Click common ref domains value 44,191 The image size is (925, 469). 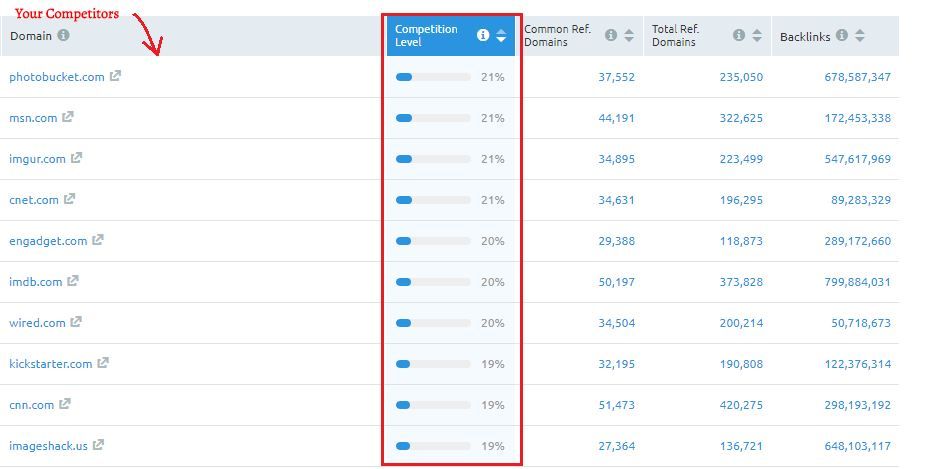click(616, 118)
